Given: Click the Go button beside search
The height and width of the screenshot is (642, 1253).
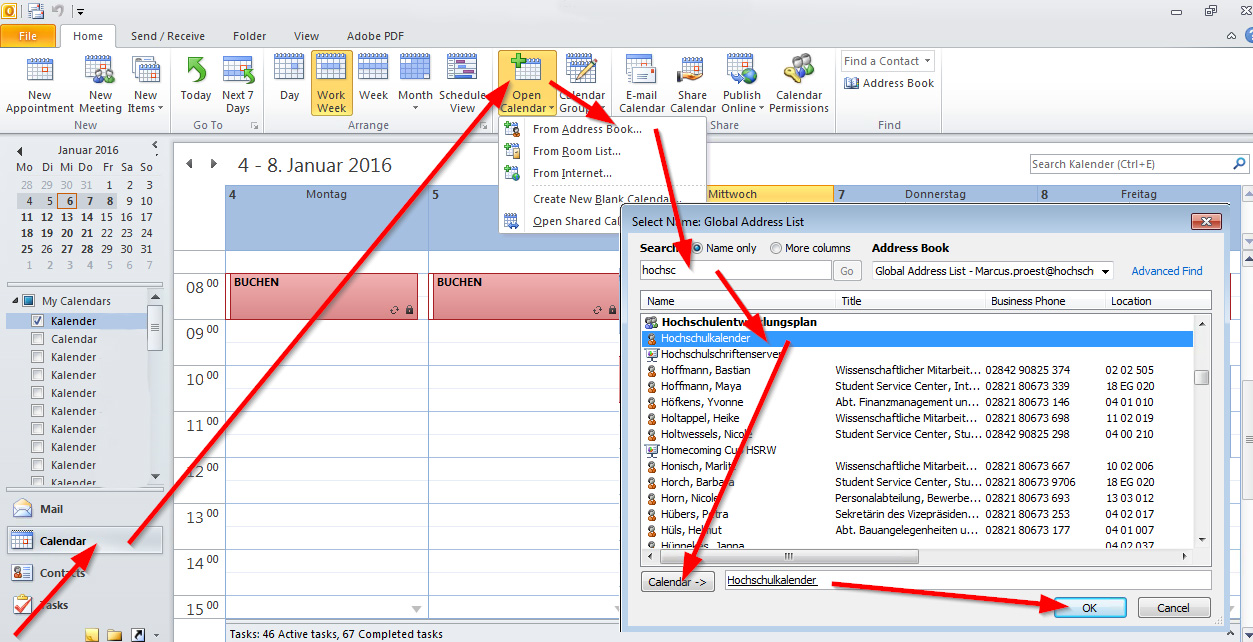Looking at the screenshot, I should tap(847, 271).
